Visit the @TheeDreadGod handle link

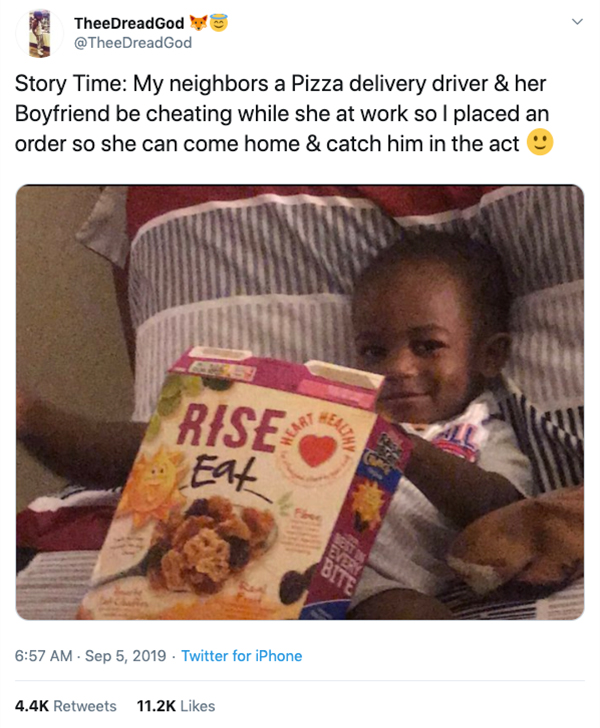click(132, 42)
